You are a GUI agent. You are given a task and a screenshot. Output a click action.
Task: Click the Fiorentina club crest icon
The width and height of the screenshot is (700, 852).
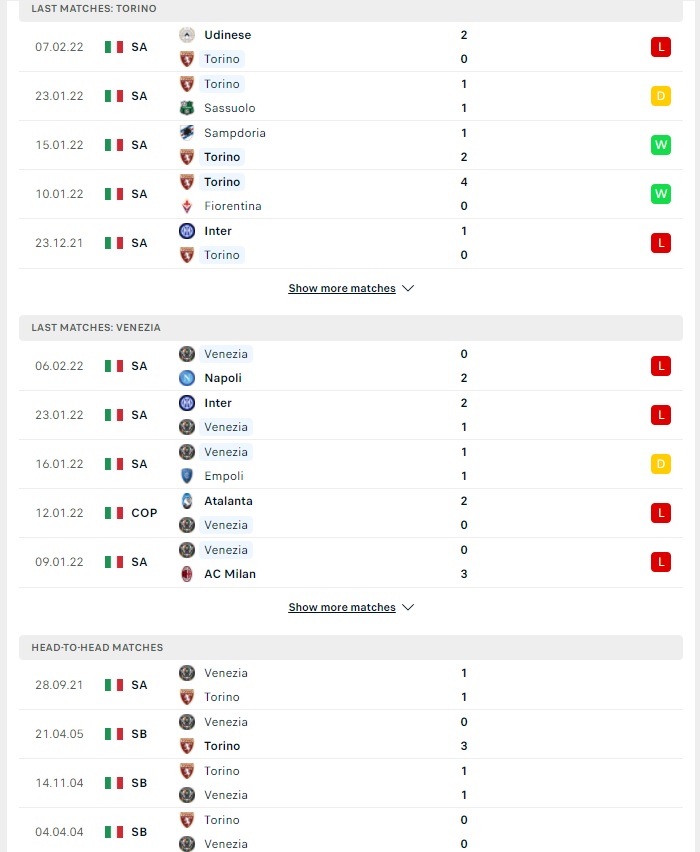coord(186,206)
